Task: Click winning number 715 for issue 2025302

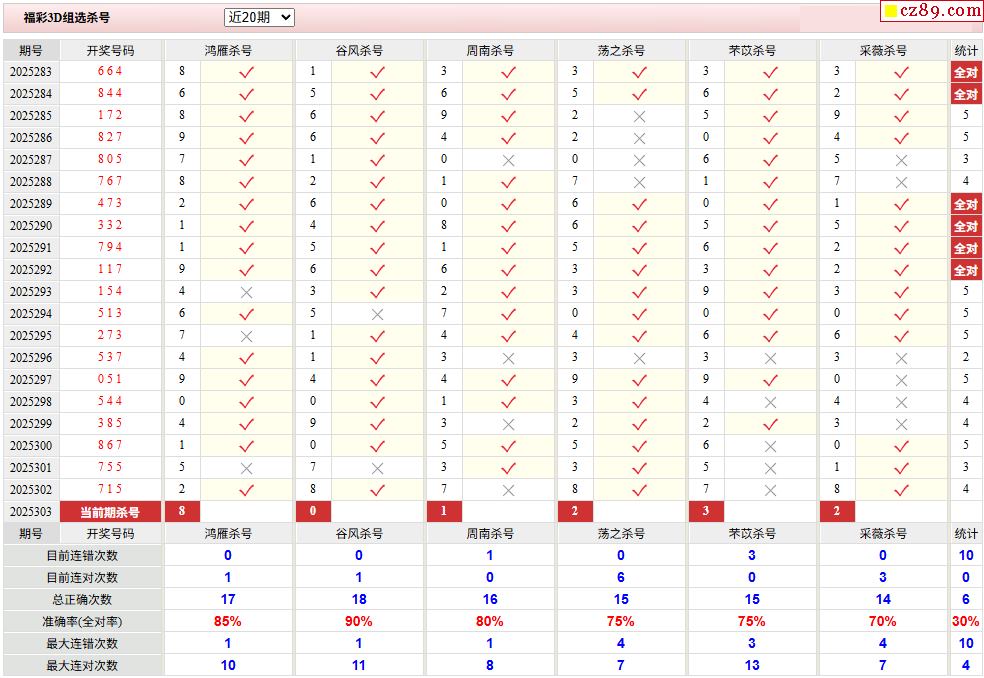Action: pos(110,488)
